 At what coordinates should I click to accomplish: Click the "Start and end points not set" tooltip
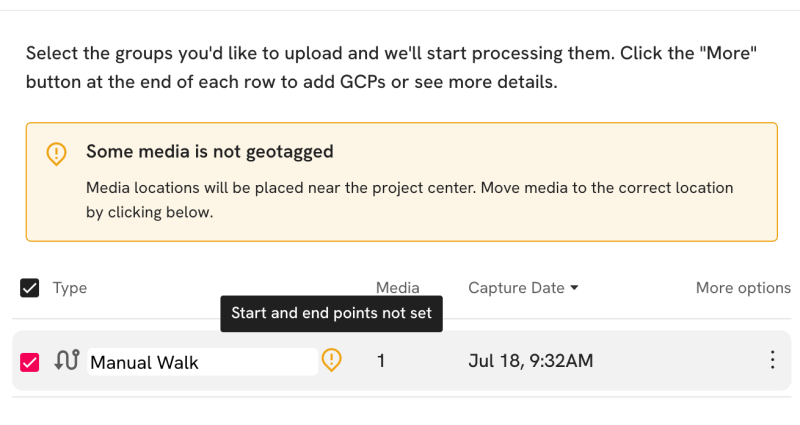tap(332, 313)
